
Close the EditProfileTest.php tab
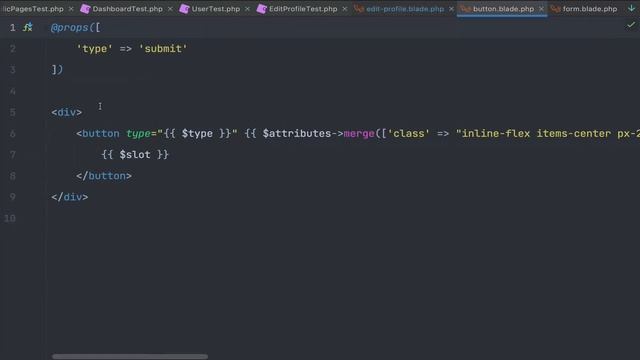point(345,9)
